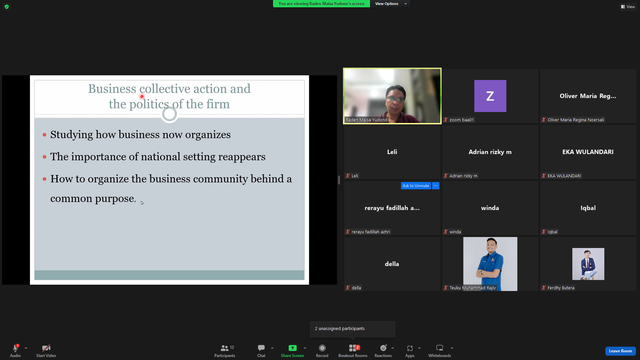
Task: Expand the arrow next to Chat
Action: 272,348
